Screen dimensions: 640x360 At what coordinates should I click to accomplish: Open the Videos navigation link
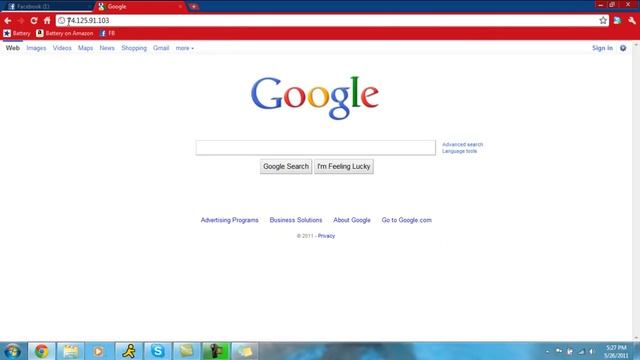pyautogui.click(x=62, y=48)
